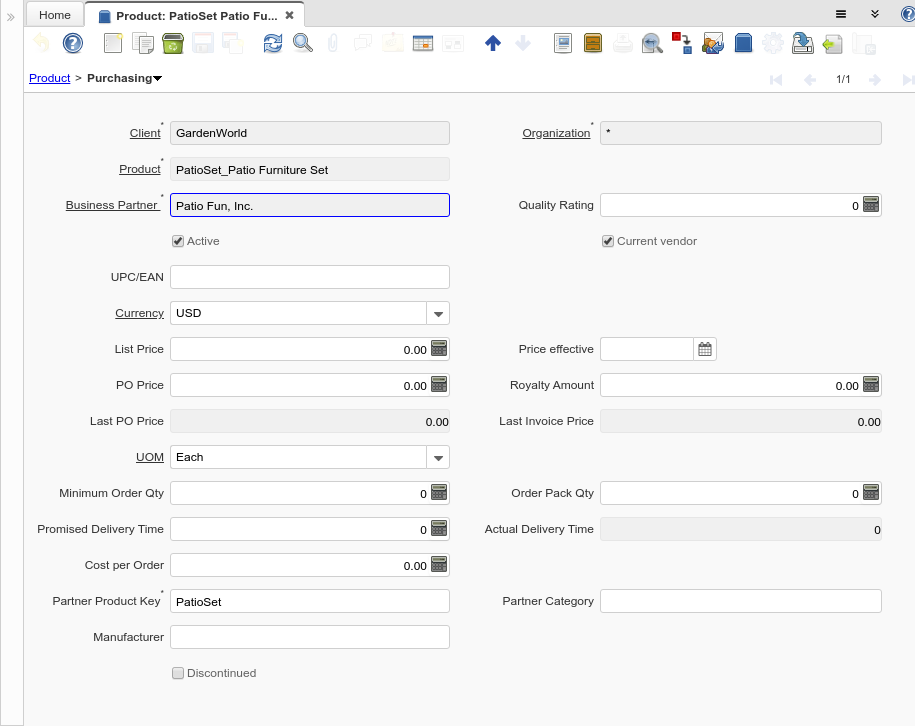This screenshot has height=726, width=915.
Task: Open record lookup with magnifier icon
Action: 302,43
